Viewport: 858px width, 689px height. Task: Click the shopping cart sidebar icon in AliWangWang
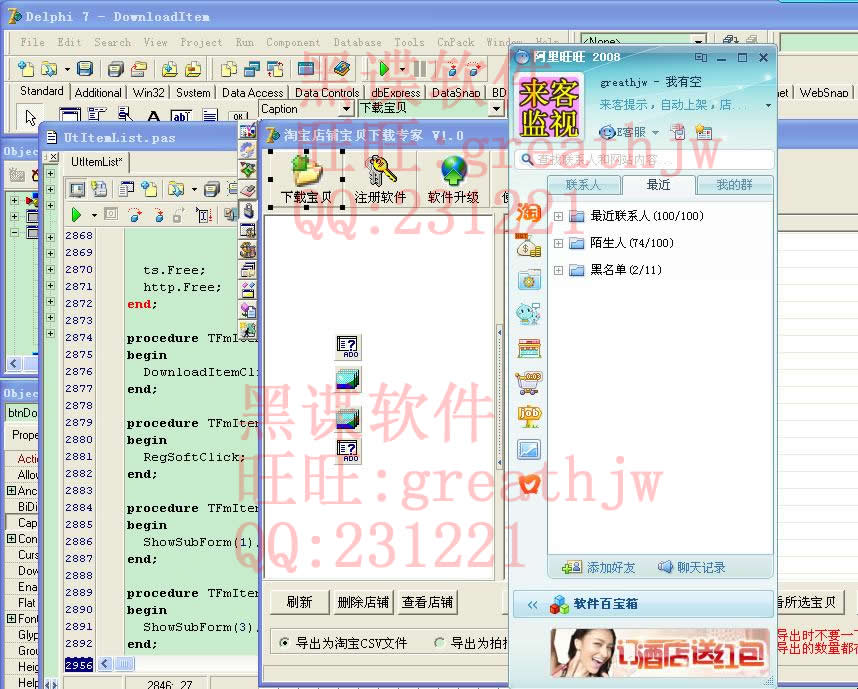coord(529,382)
